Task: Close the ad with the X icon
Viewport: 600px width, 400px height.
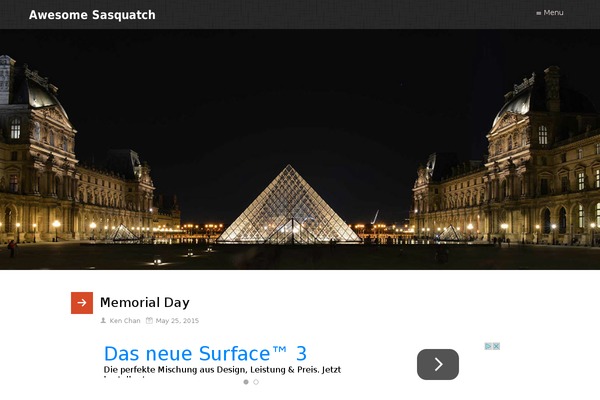Action: coord(496,346)
